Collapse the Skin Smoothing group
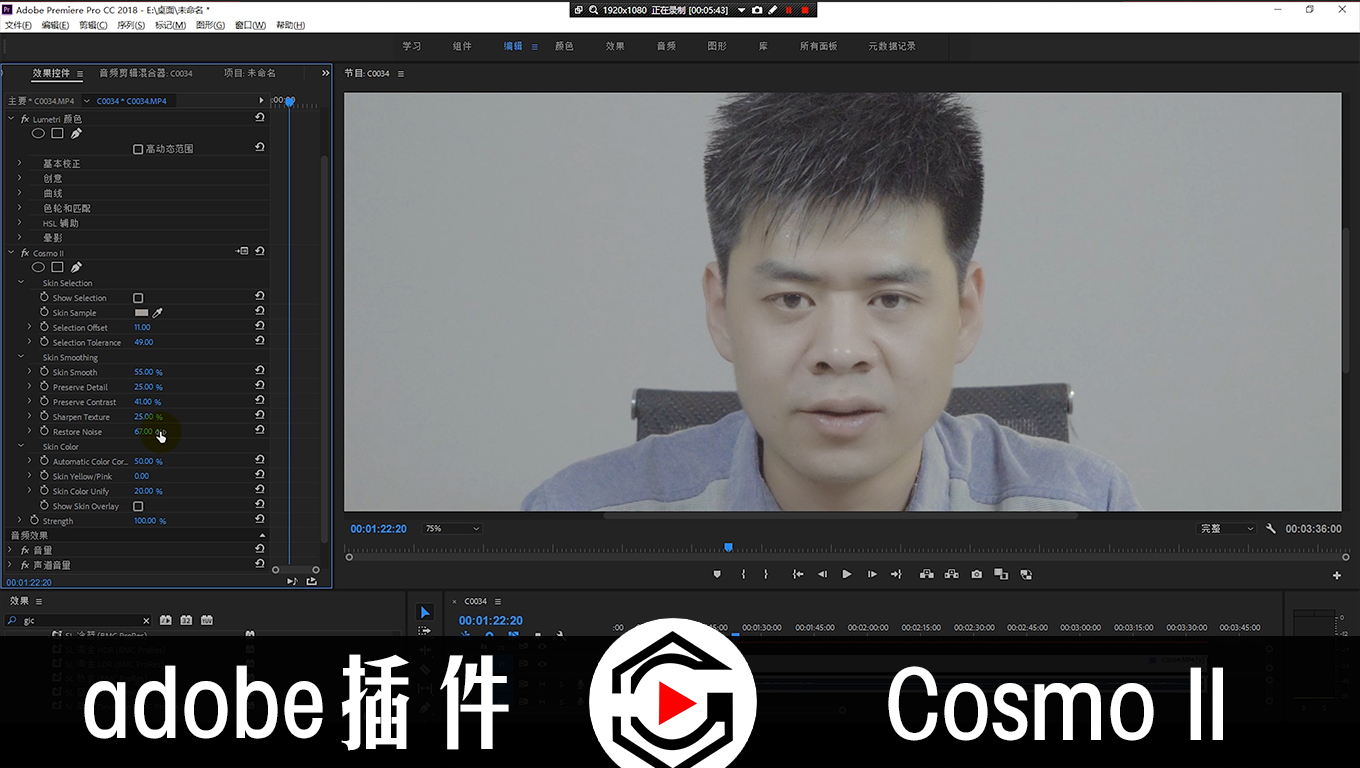 click(21, 357)
